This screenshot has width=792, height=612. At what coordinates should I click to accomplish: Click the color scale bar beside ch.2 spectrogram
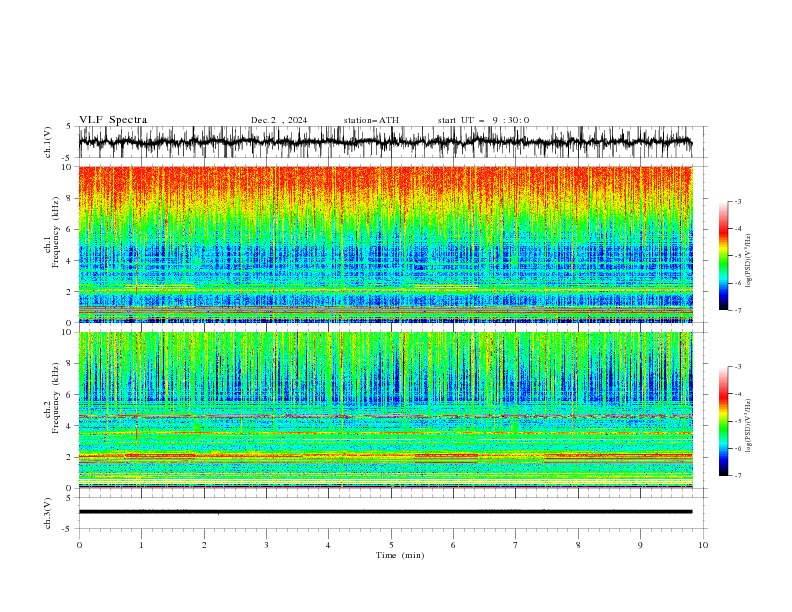click(724, 421)
